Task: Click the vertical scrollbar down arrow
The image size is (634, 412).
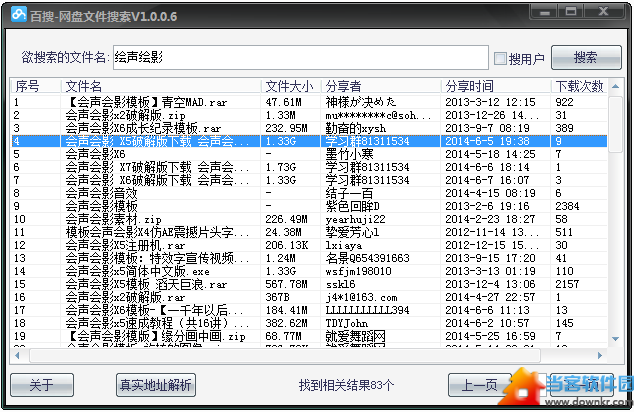Action: [x=615, y=339]
